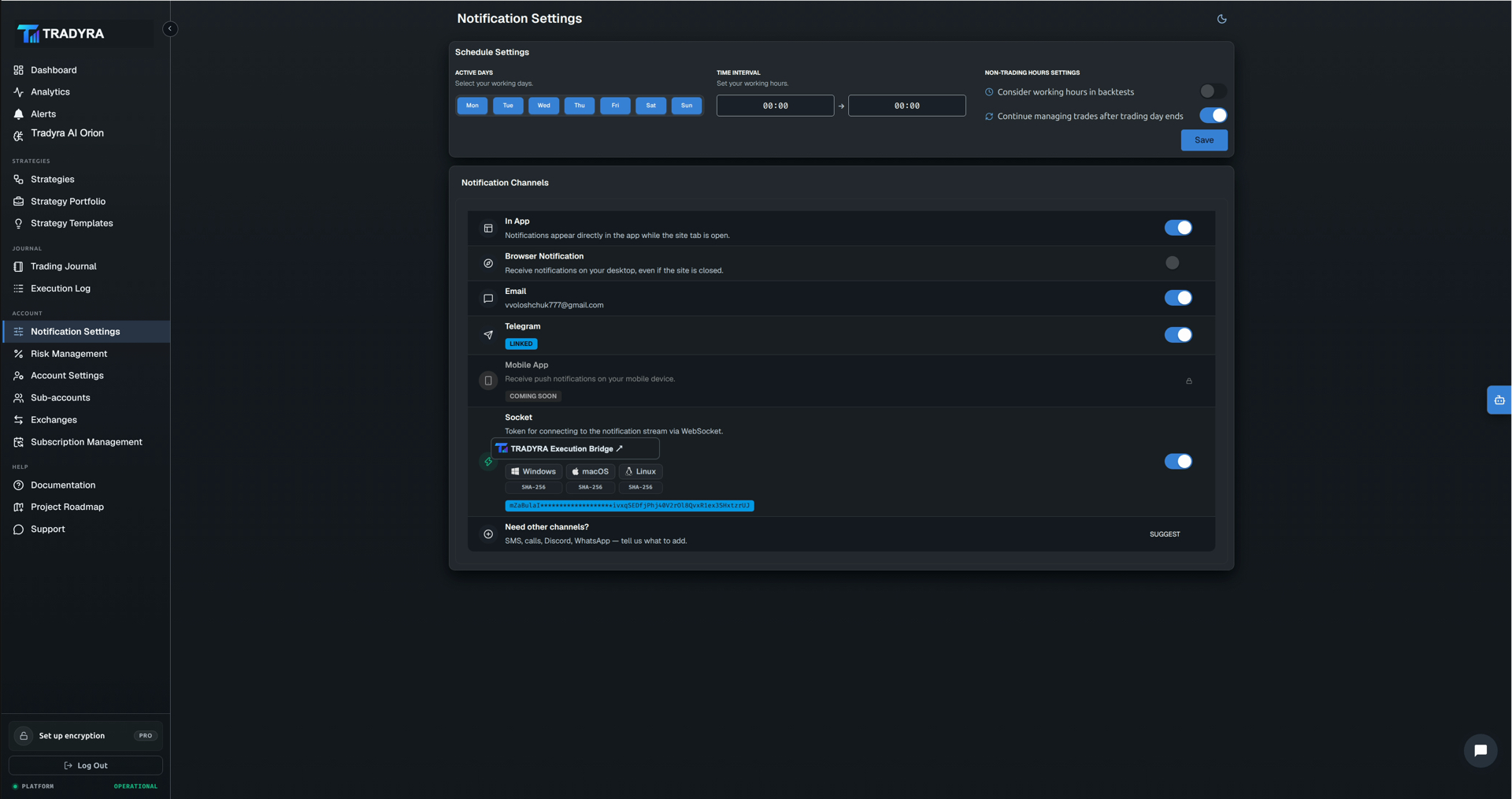Click the Tradyra logo

[61, 33]
